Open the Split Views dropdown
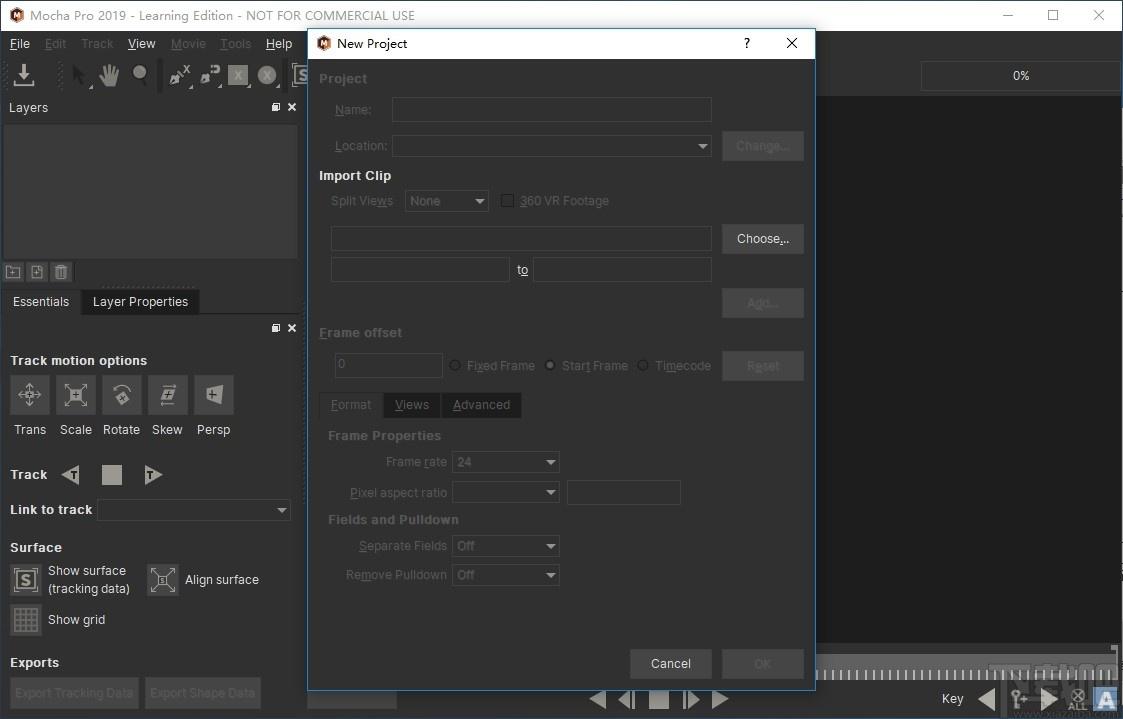The height and width of the screenshot is (719, 1123). (447, 201)
